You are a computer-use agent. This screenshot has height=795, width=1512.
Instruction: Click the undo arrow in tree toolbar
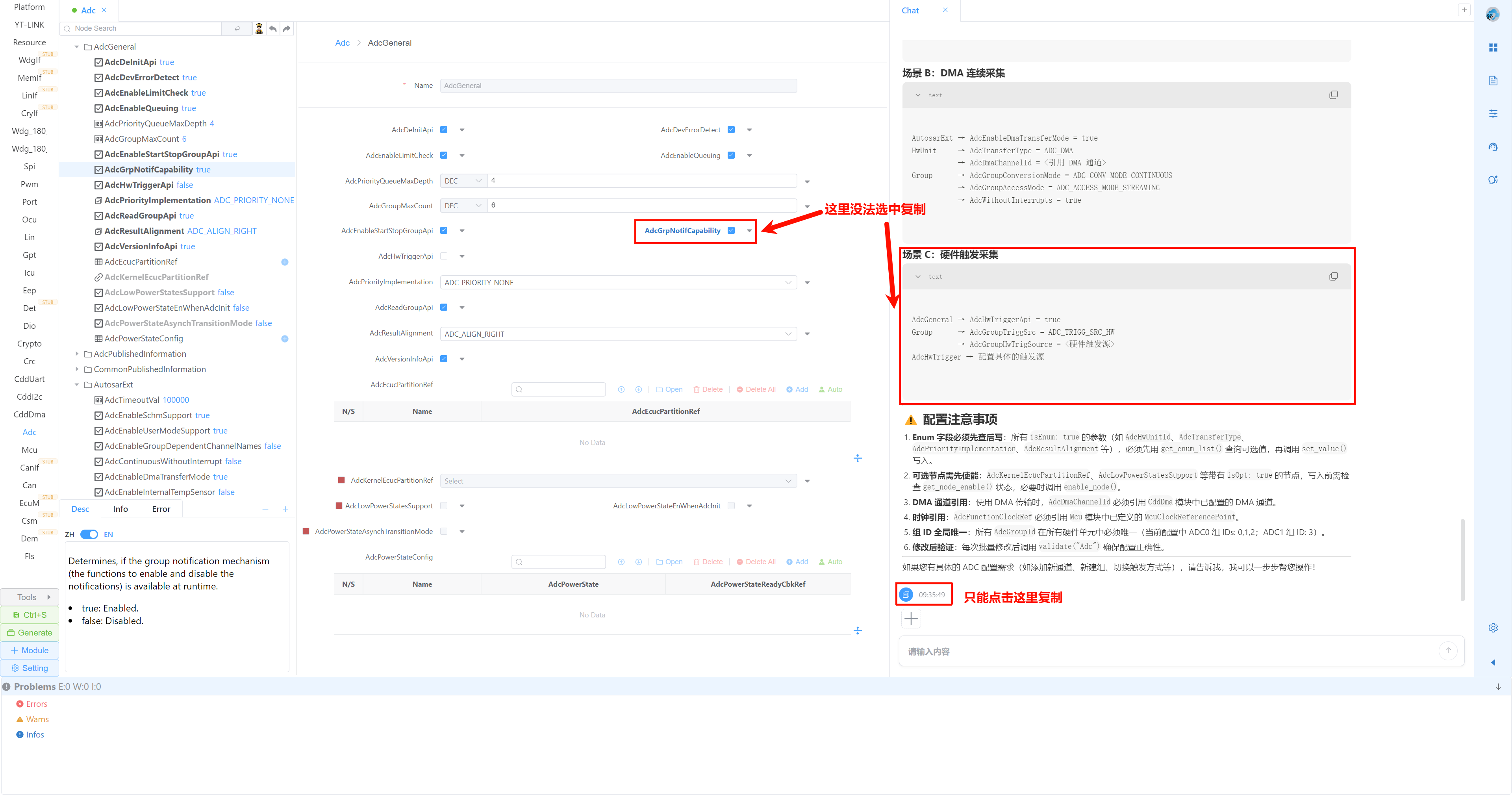(273, 28)
